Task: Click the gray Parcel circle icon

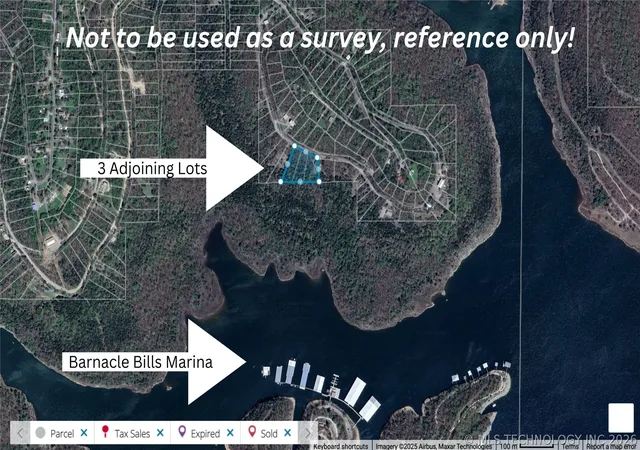Action: [40, 433]
